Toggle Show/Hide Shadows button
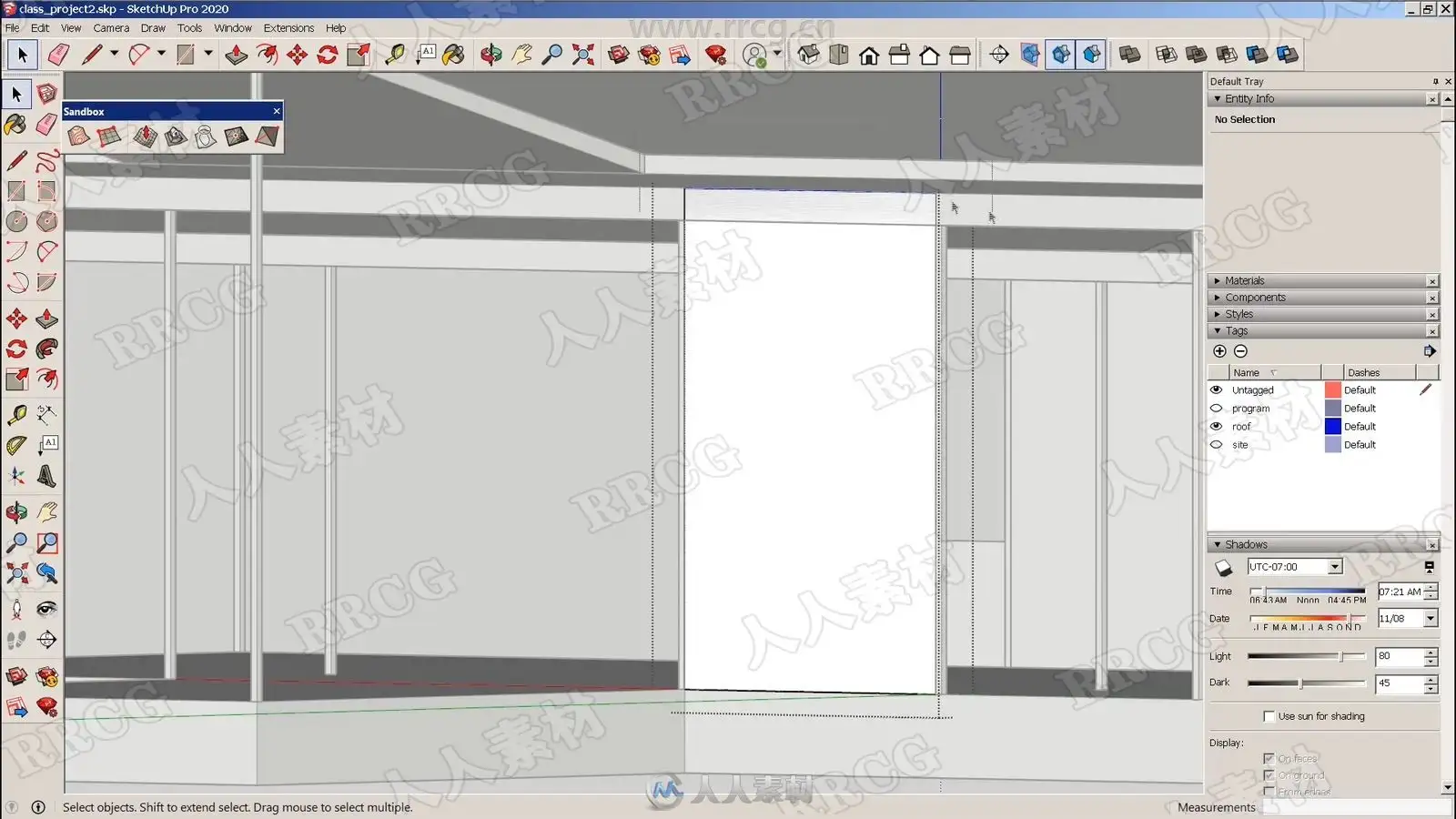 click(1224, 568)
